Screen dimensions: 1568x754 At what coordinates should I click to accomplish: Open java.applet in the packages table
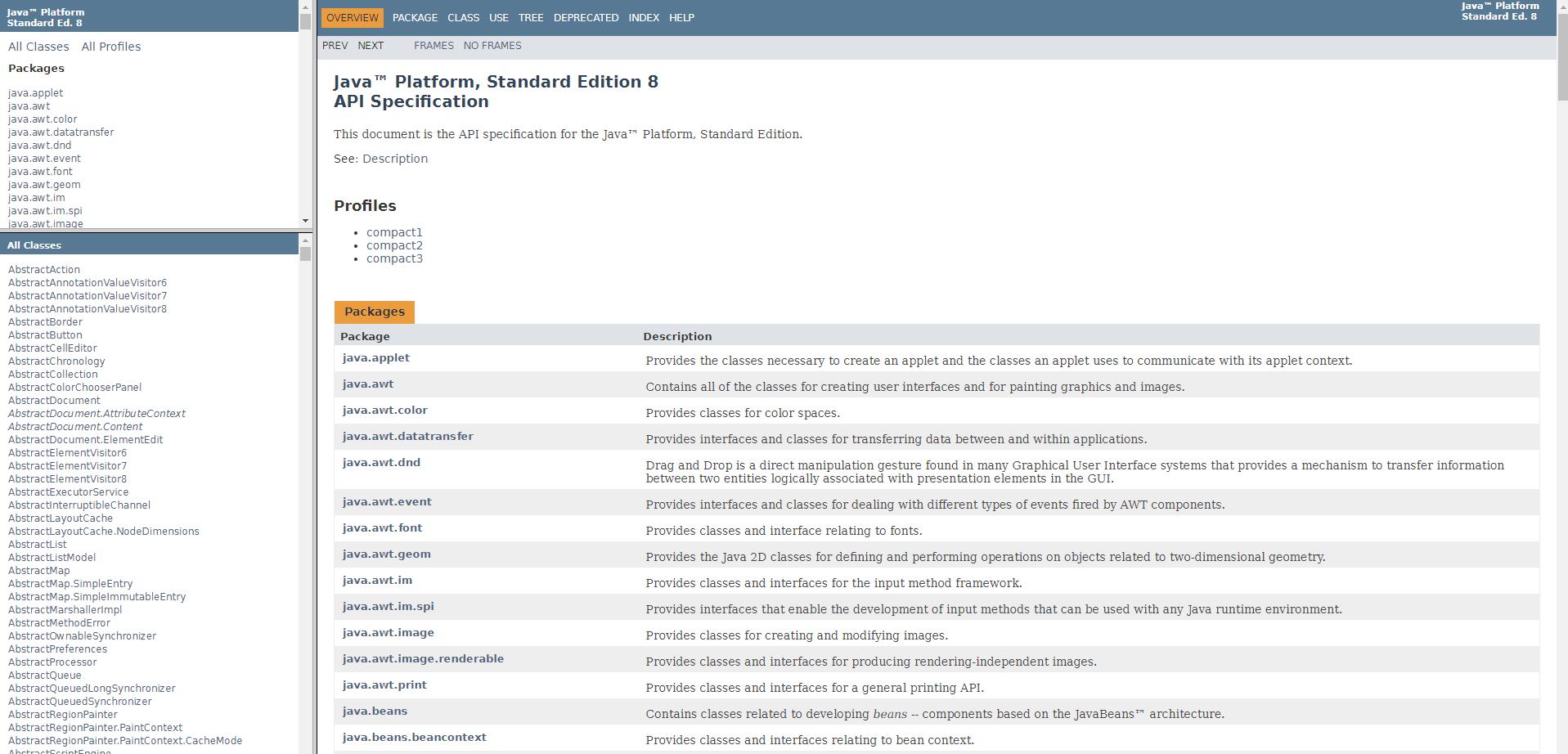pyautogui.click(x=376, y=358)
